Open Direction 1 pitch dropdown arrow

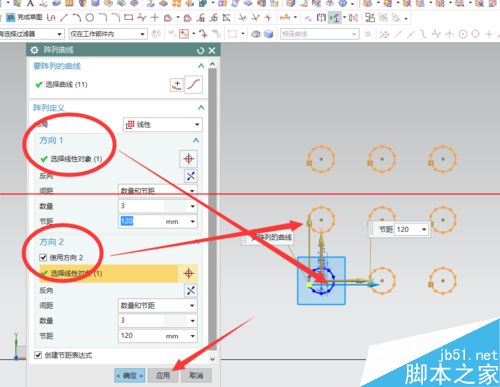click(x=192, y=221)
